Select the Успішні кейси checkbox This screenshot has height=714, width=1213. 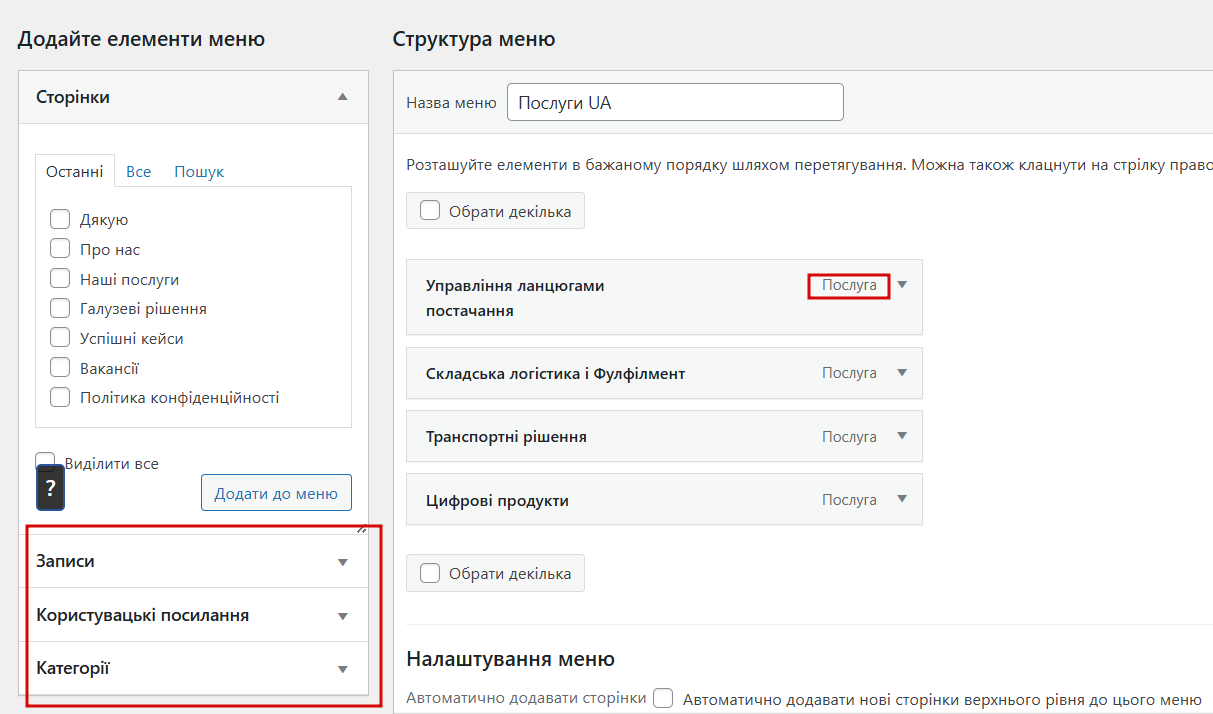[x=60, y=338]
